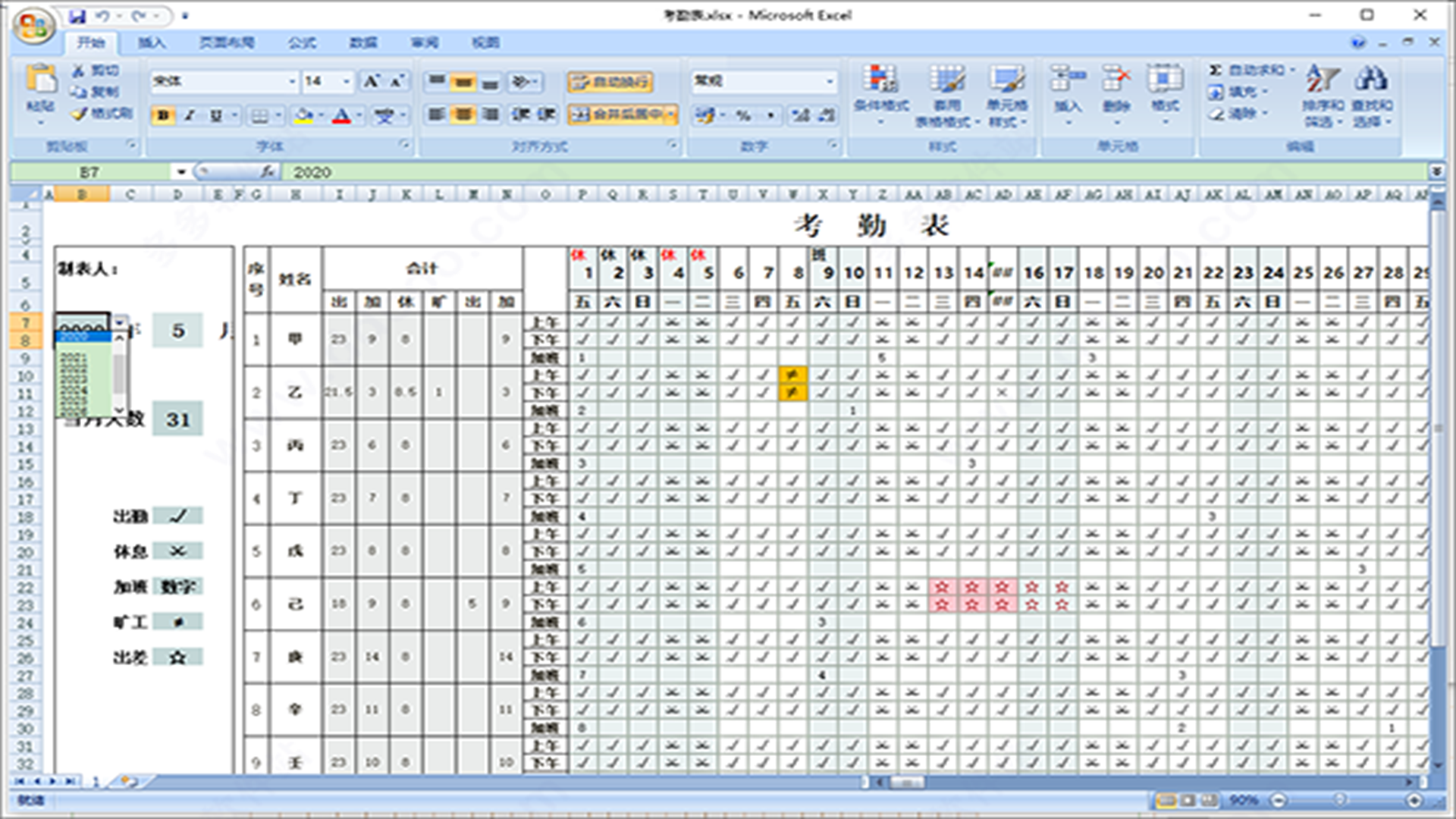Viewport: 1456px width, 819px height.
Task: Select 2021 in the year list
Action: pyautogui.click(x=74, y=356)
